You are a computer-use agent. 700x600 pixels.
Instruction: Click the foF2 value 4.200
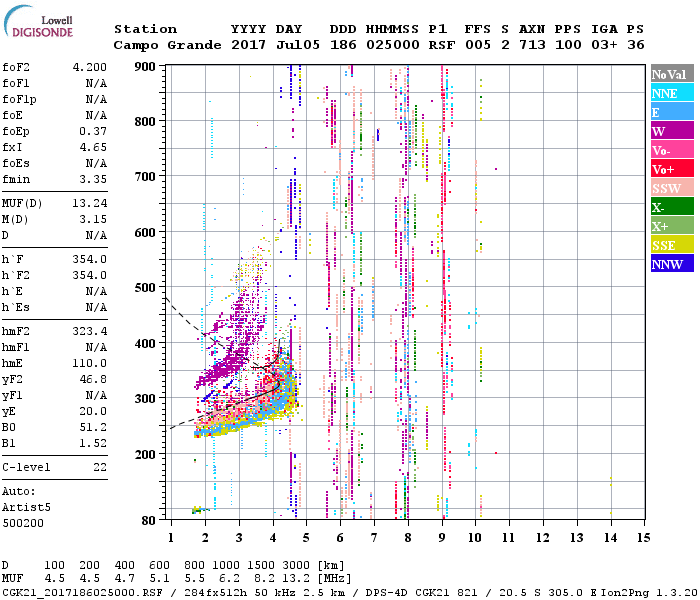(x=88, y=68)
